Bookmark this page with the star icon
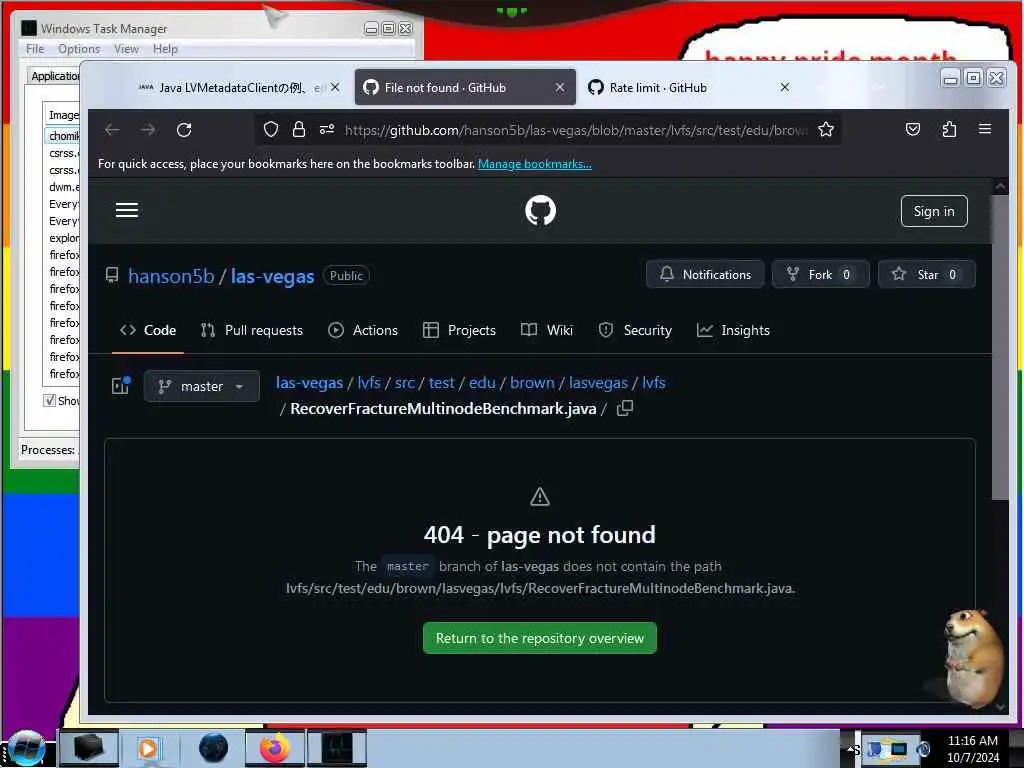Viewport: 1024px width, 768px height. 826,129
